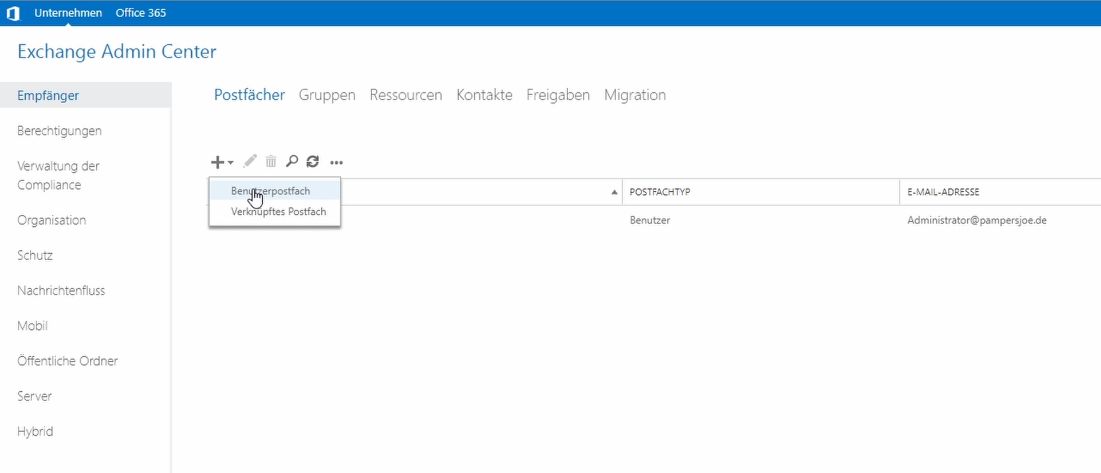Image resolution: width=1101 pixels, height=473 pixels.
Task: Switch to the Migration tab
Action: 635,95
